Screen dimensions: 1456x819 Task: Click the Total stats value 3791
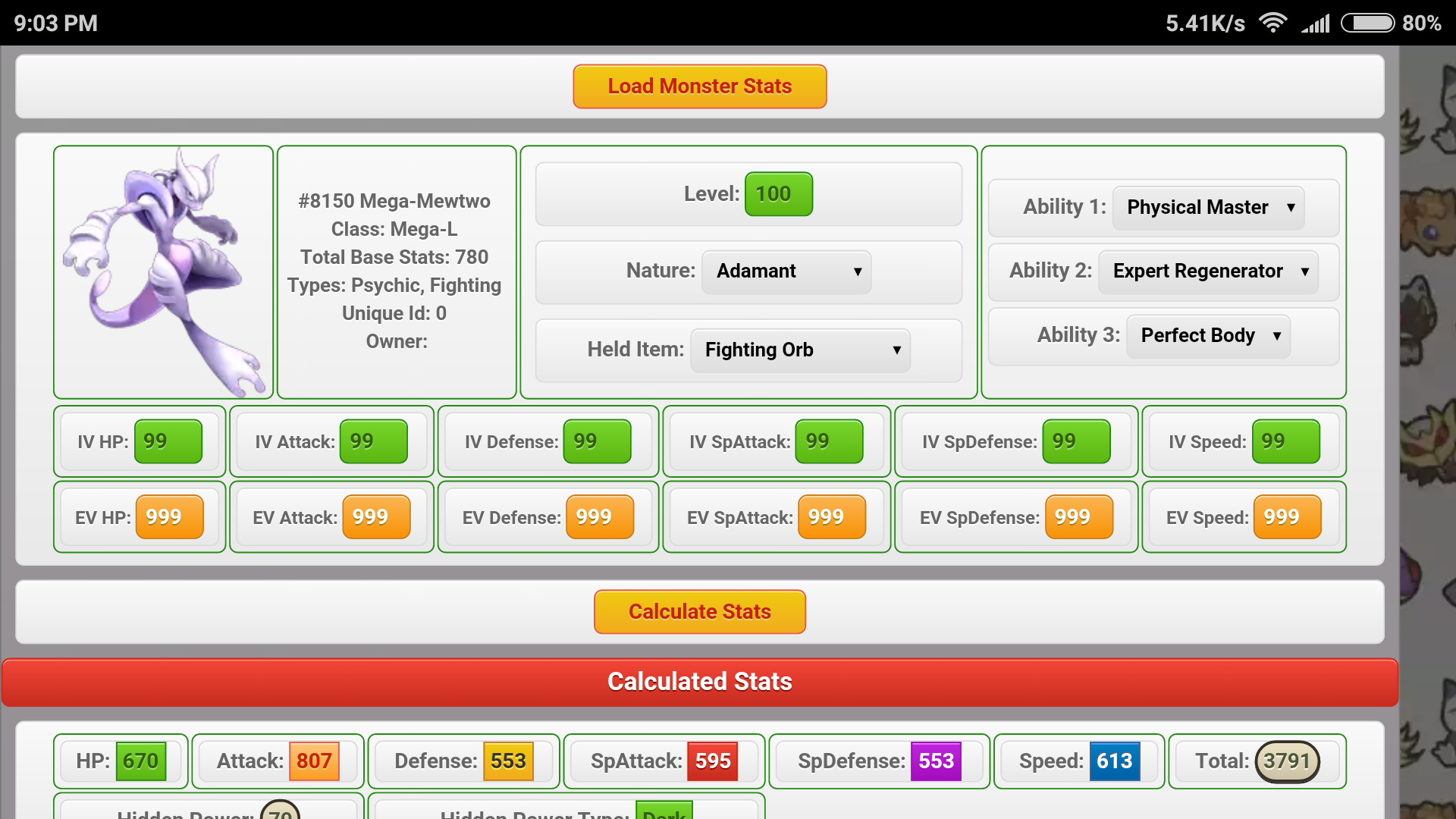[1287, 761]
